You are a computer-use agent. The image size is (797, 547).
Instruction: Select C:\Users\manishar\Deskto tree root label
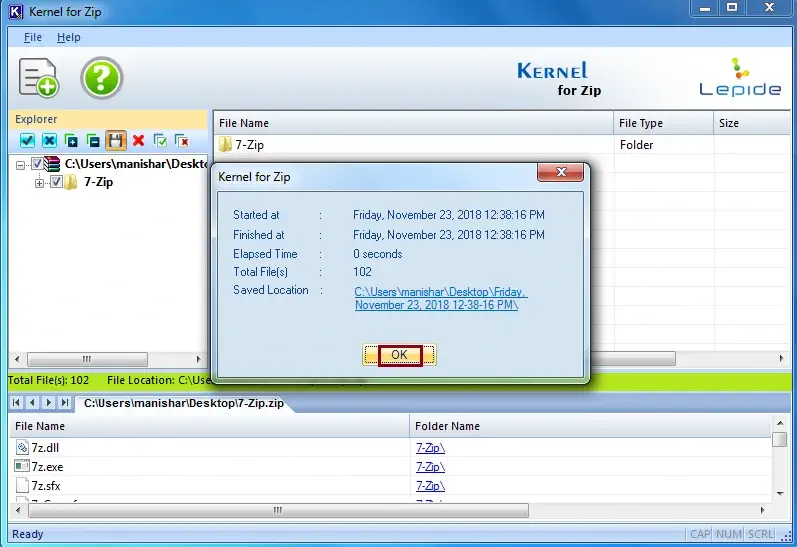[136, 164]
